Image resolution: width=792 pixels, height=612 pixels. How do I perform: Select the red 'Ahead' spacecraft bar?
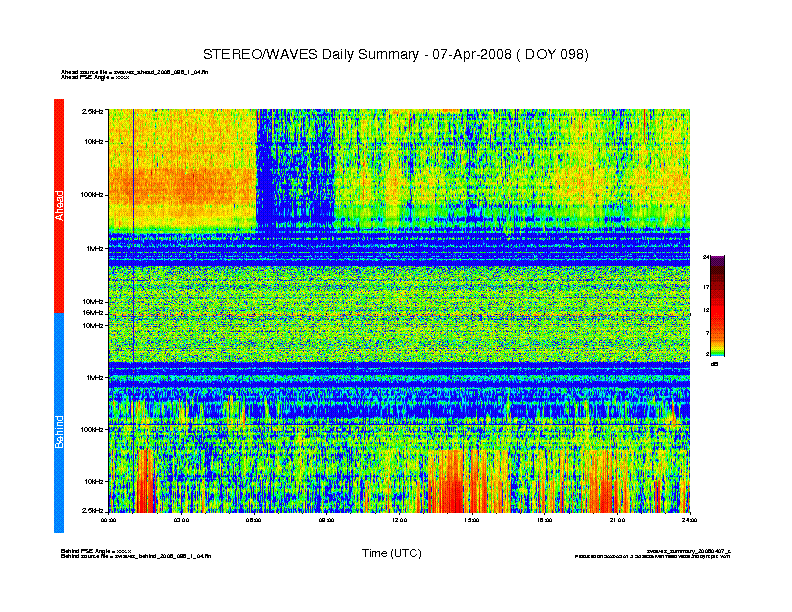pos(59,206)
